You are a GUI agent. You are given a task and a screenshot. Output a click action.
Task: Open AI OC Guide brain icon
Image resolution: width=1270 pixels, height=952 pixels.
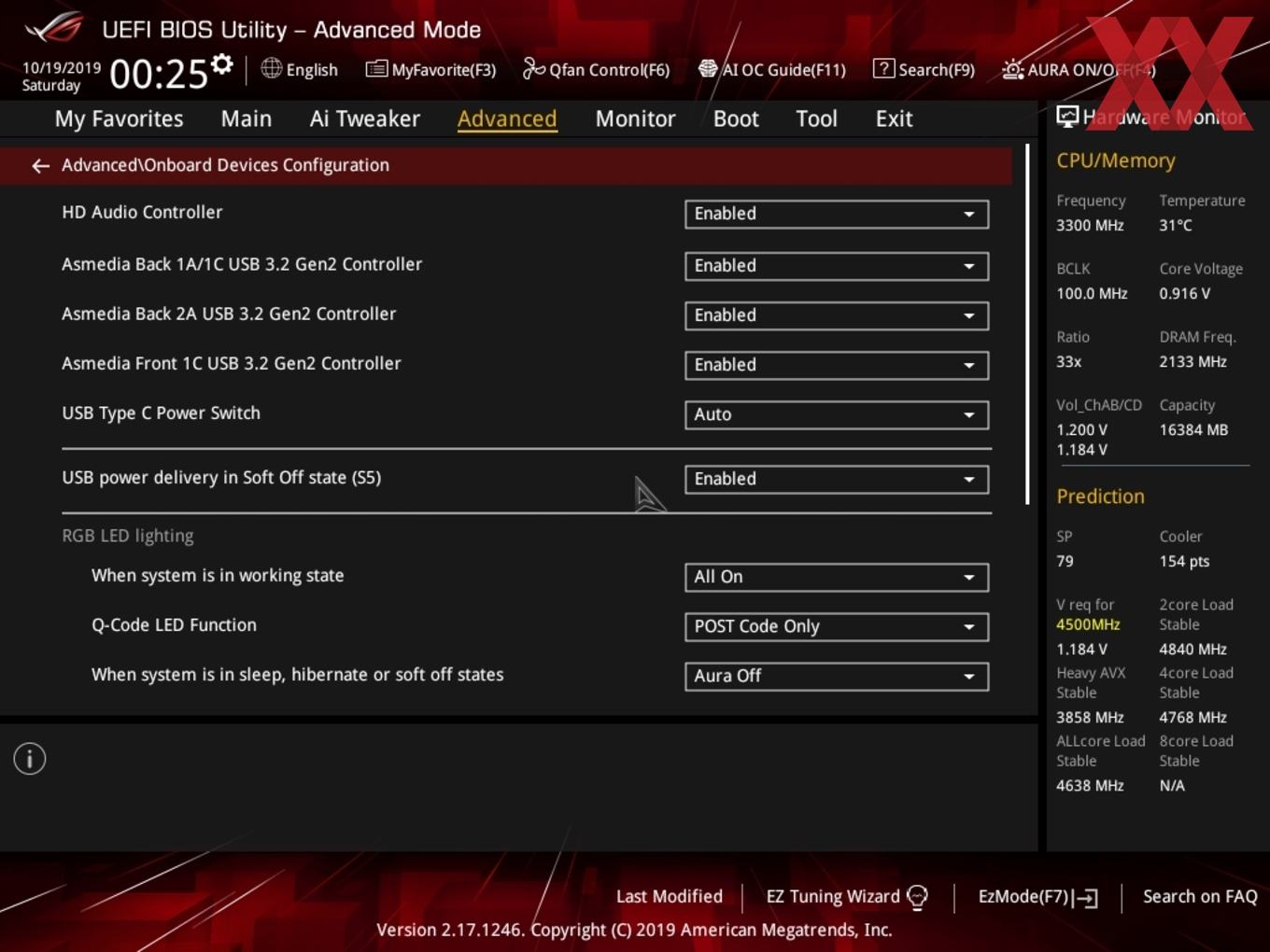[708, 69]
